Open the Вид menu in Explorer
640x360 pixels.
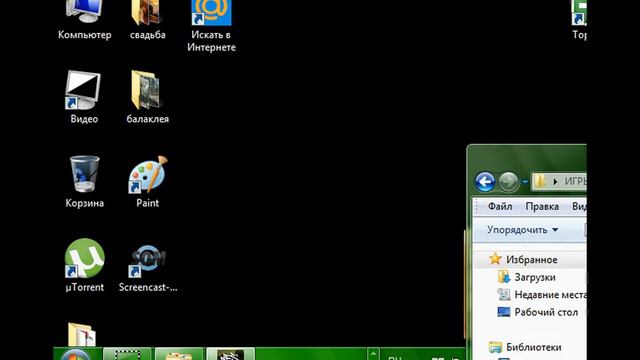coord(579,207)
